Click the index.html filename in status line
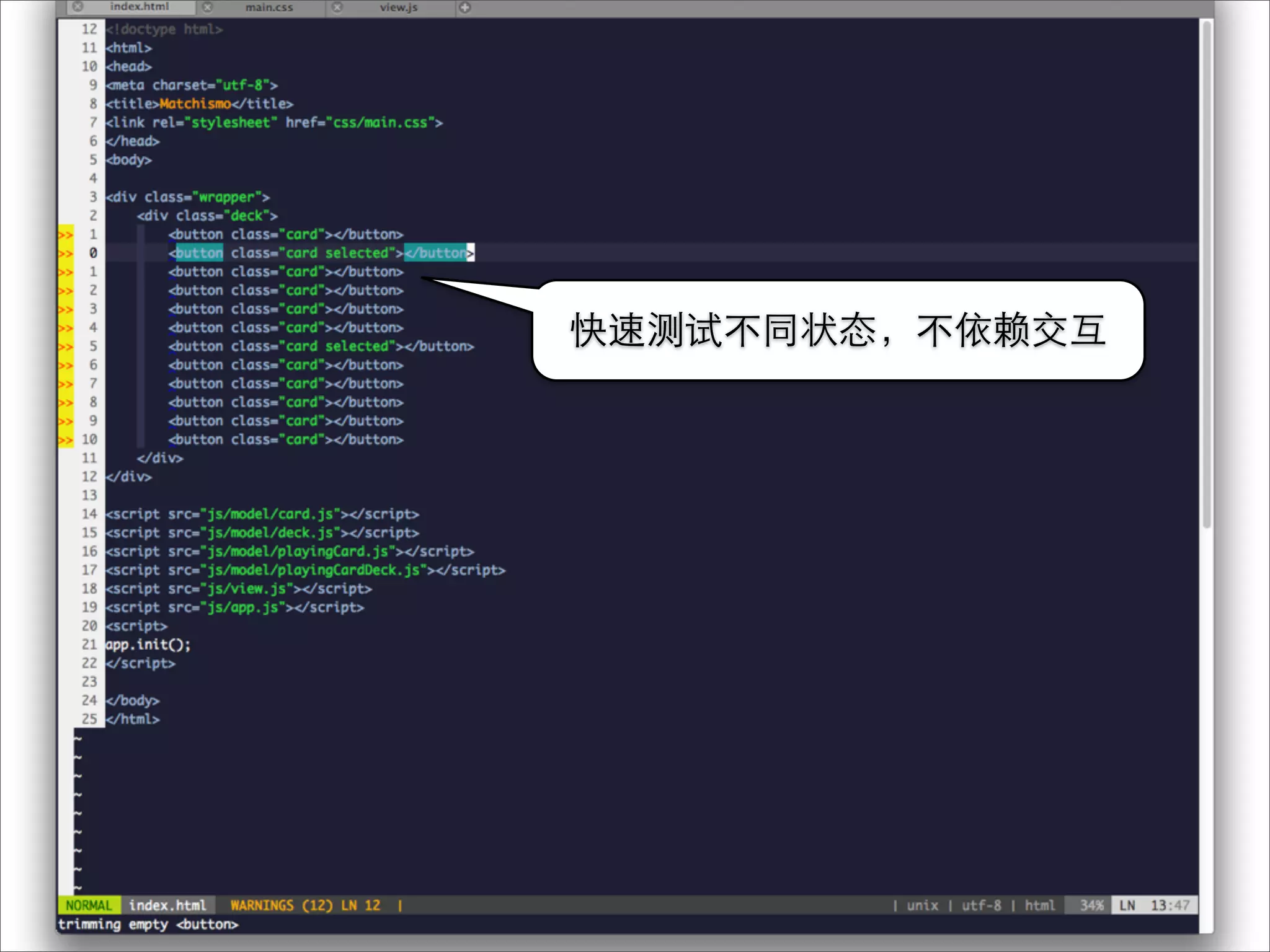The height and width of the screenshot is (952, 1270). (x=167, y=906)
